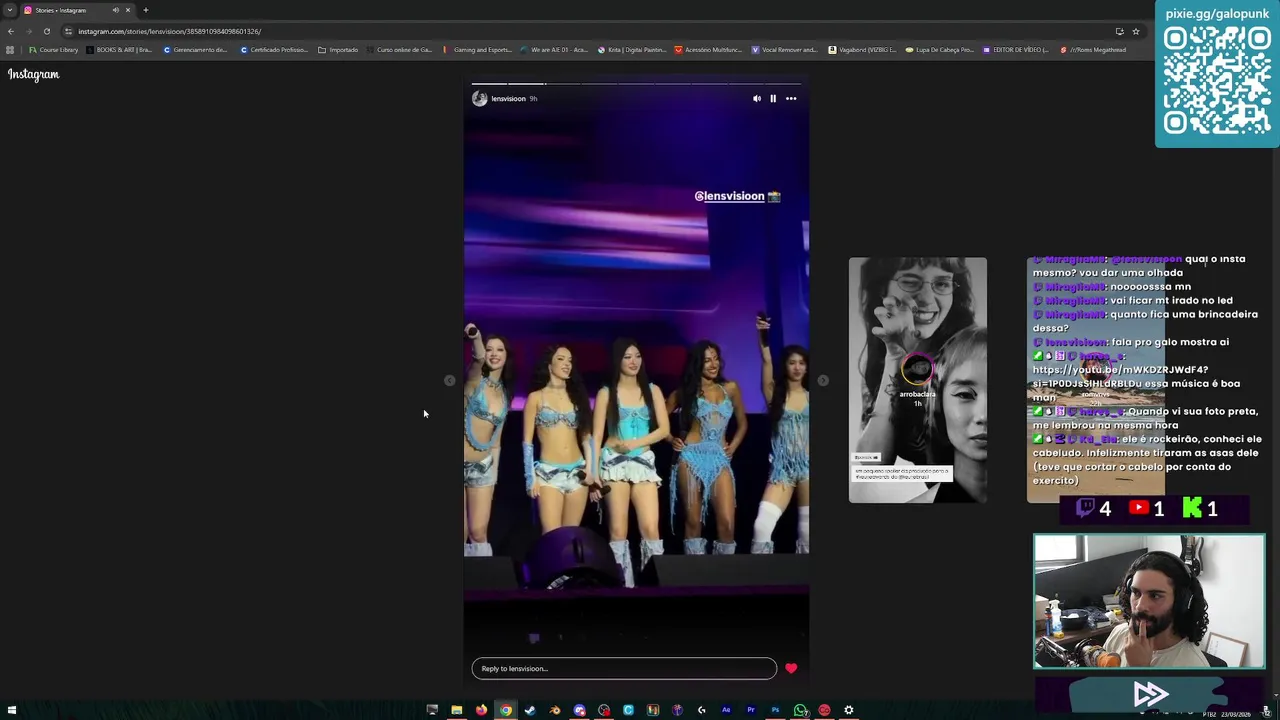The height and width of the screenshot is (720, 1280).
Task: Click the Instagram logo
Action: point(33,75)
